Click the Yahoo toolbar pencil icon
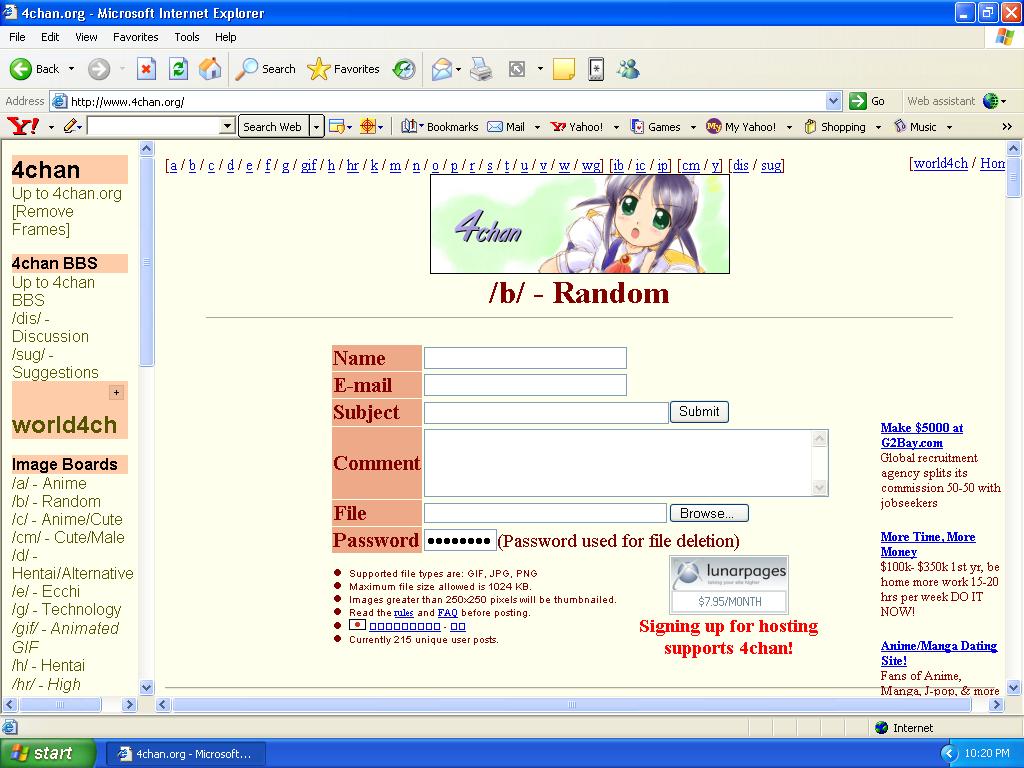 pyautogui.click(x=71, y=126)
